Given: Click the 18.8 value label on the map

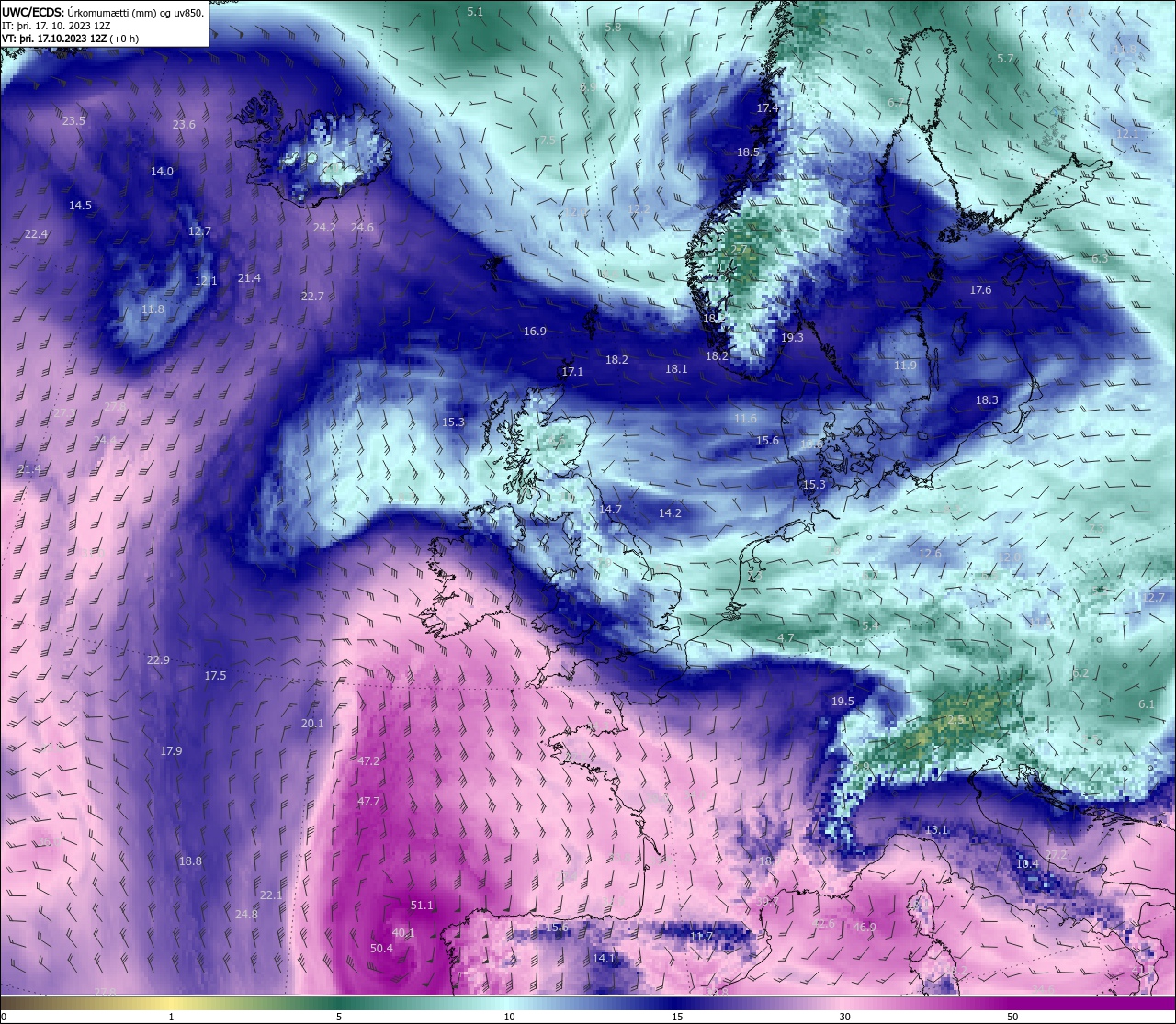Looking at the screenshot, I should click(x=190, y=861).
